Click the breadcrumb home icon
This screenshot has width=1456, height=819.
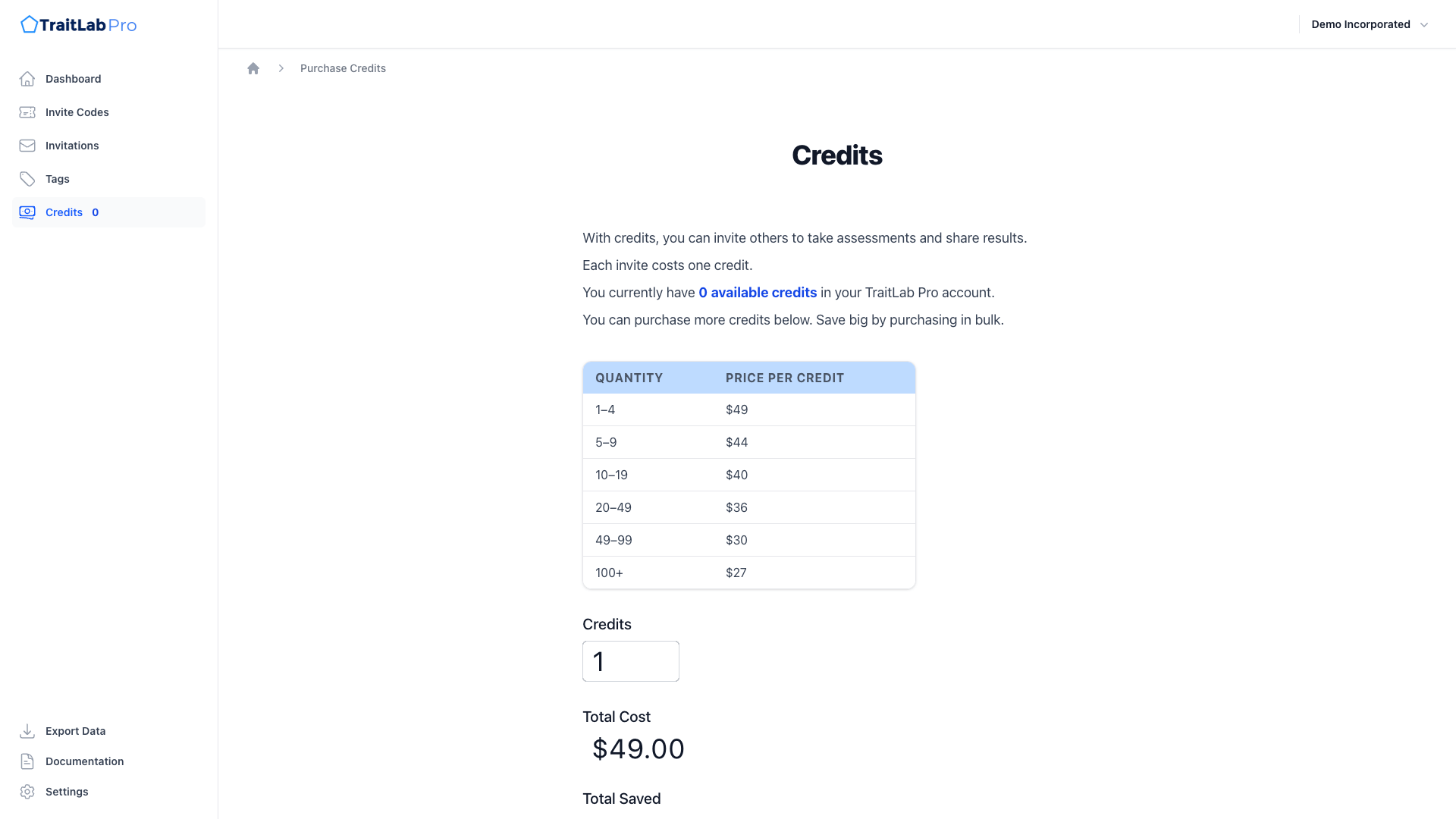[253, 68]
